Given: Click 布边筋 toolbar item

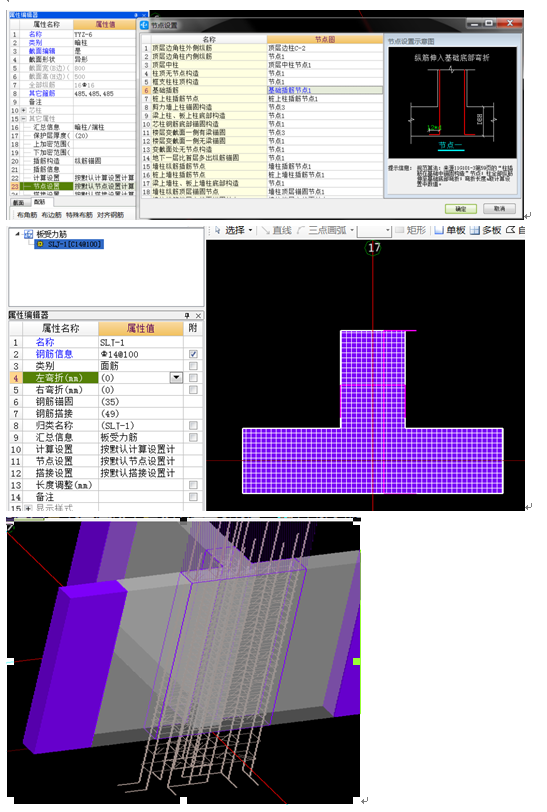Looking at the screenshot, I should [51, 214].
